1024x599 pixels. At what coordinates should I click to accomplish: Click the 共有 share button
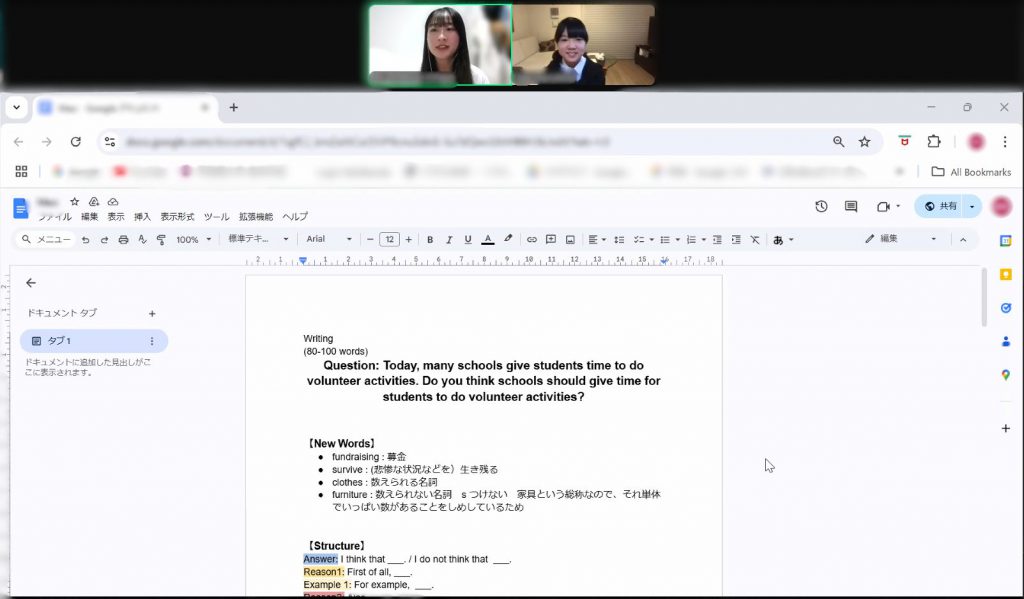(940, 206)
